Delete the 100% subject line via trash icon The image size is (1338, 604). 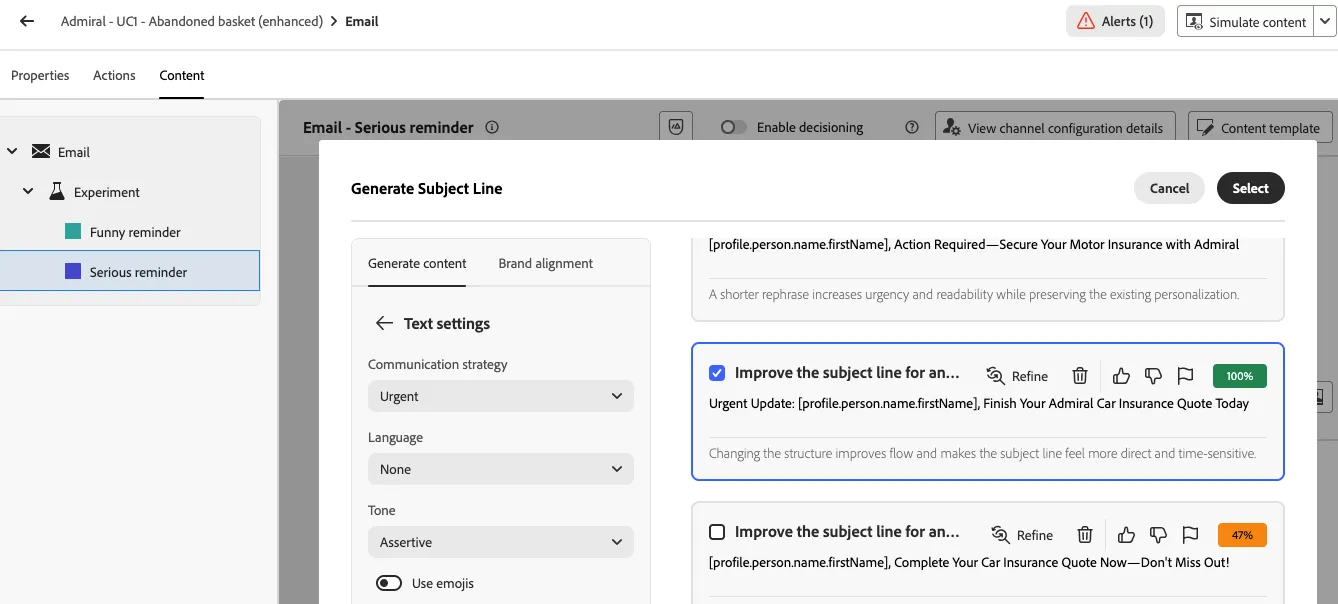click(1080, 376)
